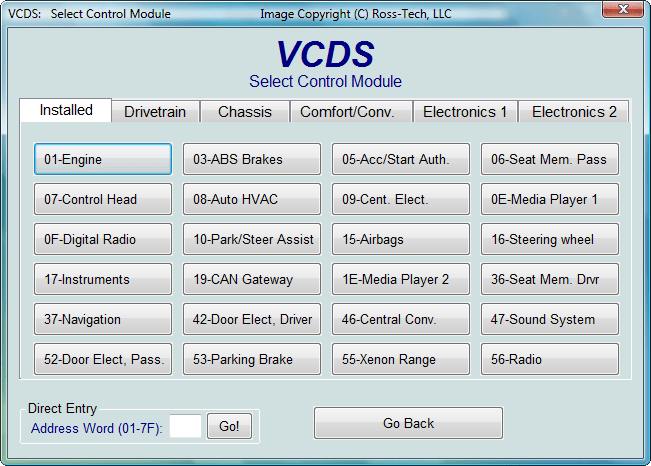This screenshot has width=651, height=466.
Task: Open the 07-Control Head module
Action: pos(103,199)
